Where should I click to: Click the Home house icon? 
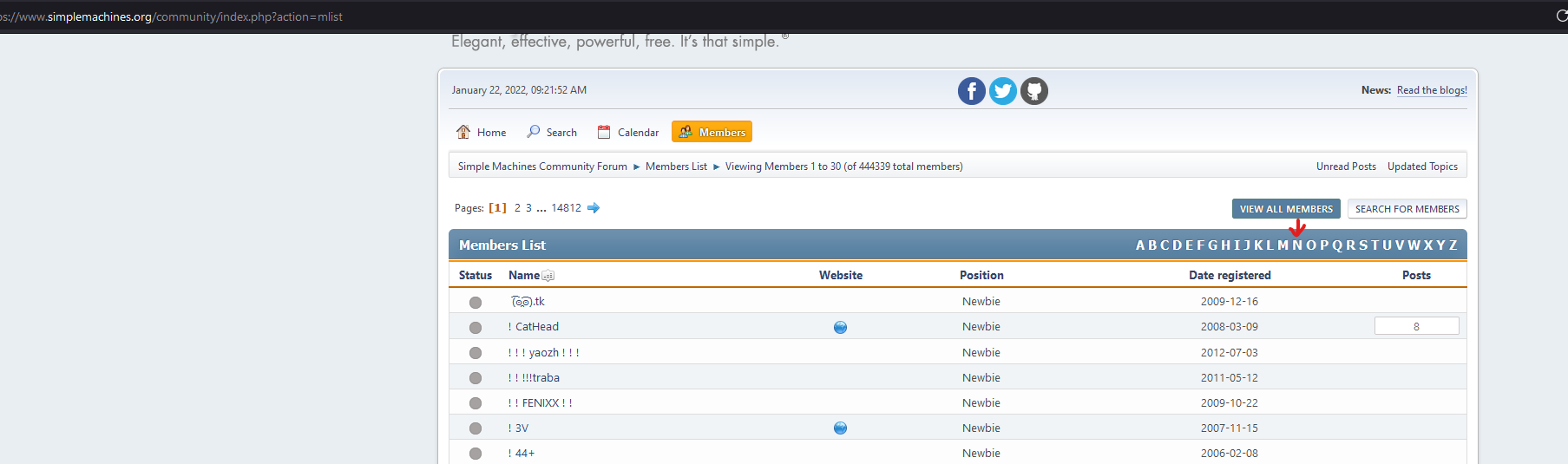463,132
